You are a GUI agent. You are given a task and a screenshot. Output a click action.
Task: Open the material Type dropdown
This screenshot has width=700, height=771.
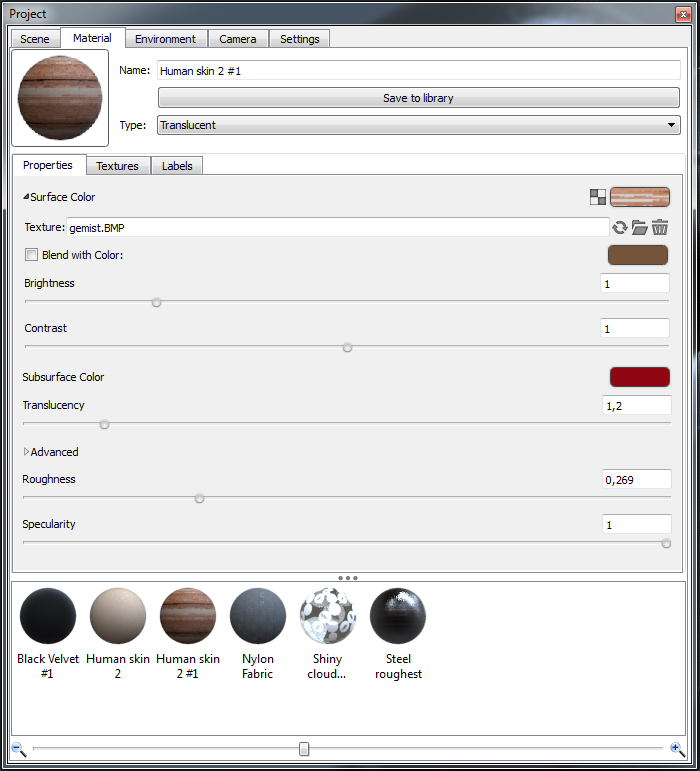click(x=418, y=125)
